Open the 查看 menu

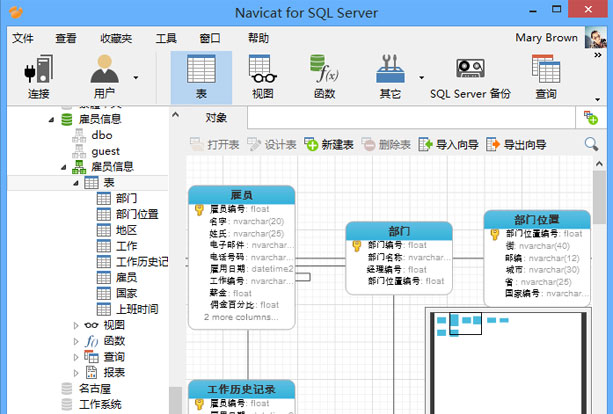[x=66, y=38]
